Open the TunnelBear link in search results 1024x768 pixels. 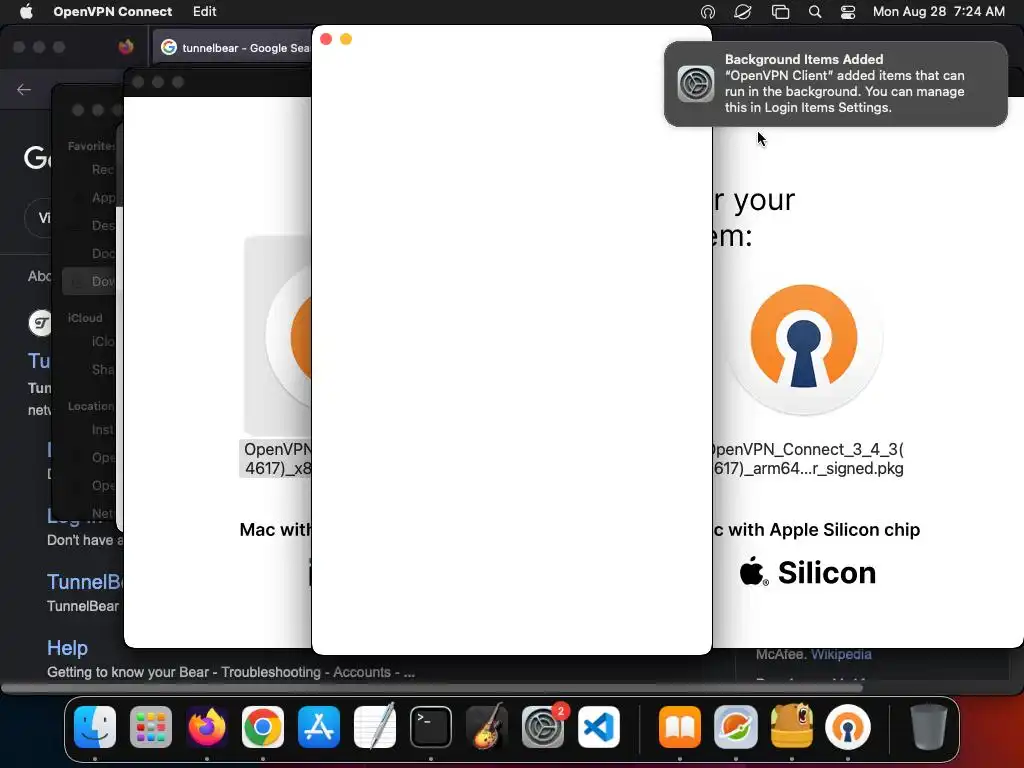84,582
